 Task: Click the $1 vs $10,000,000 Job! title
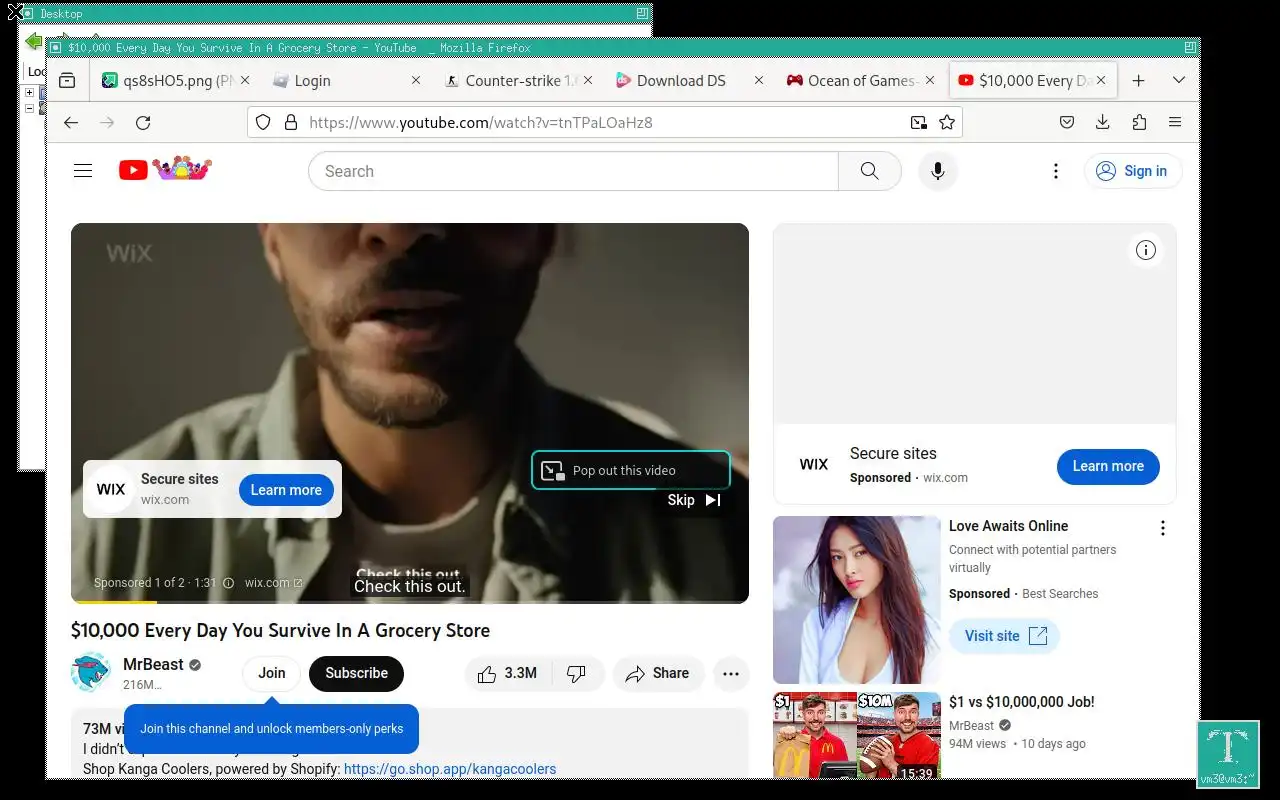tap(1022, 702)
